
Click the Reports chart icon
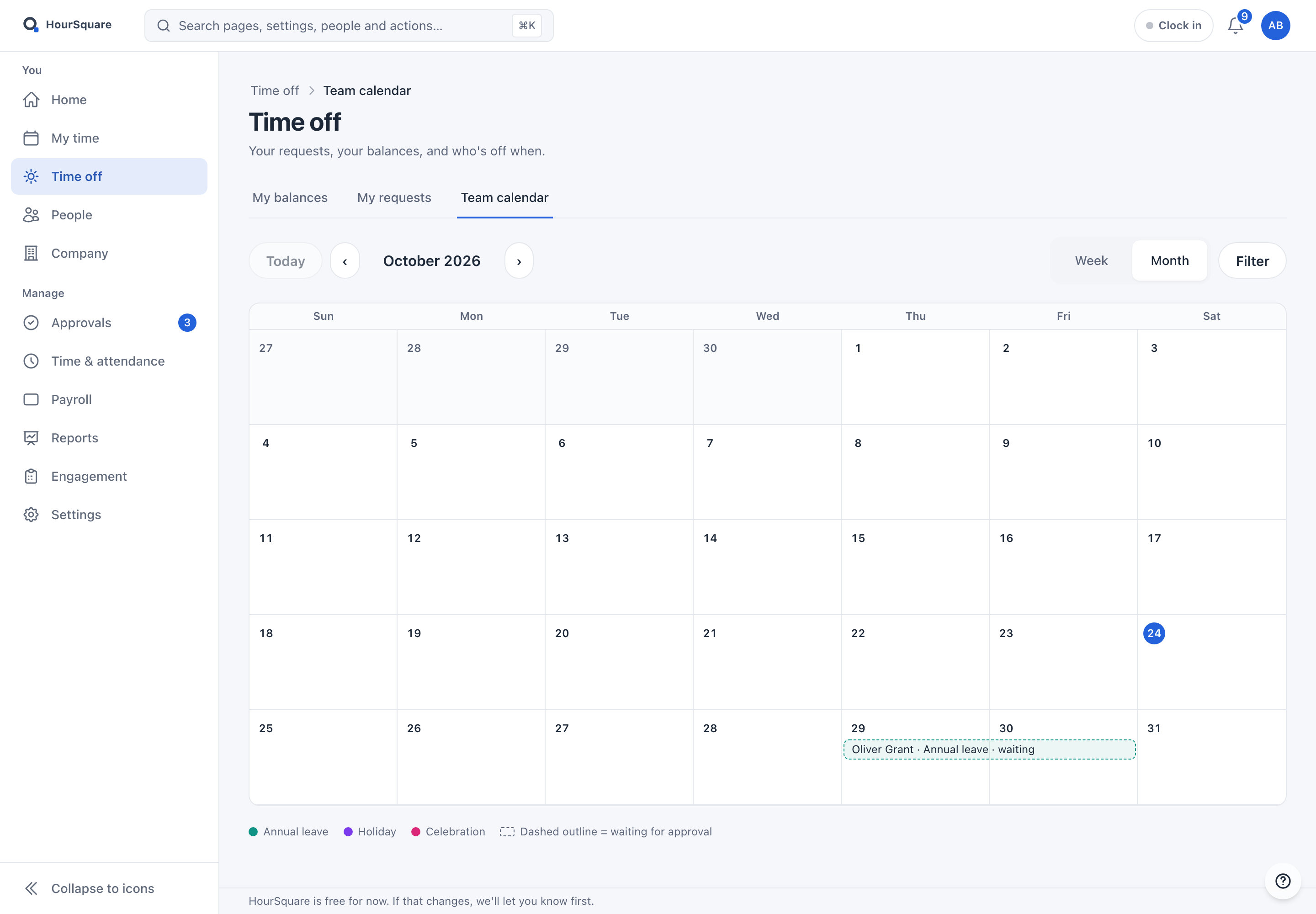click(x=31, y=438)
